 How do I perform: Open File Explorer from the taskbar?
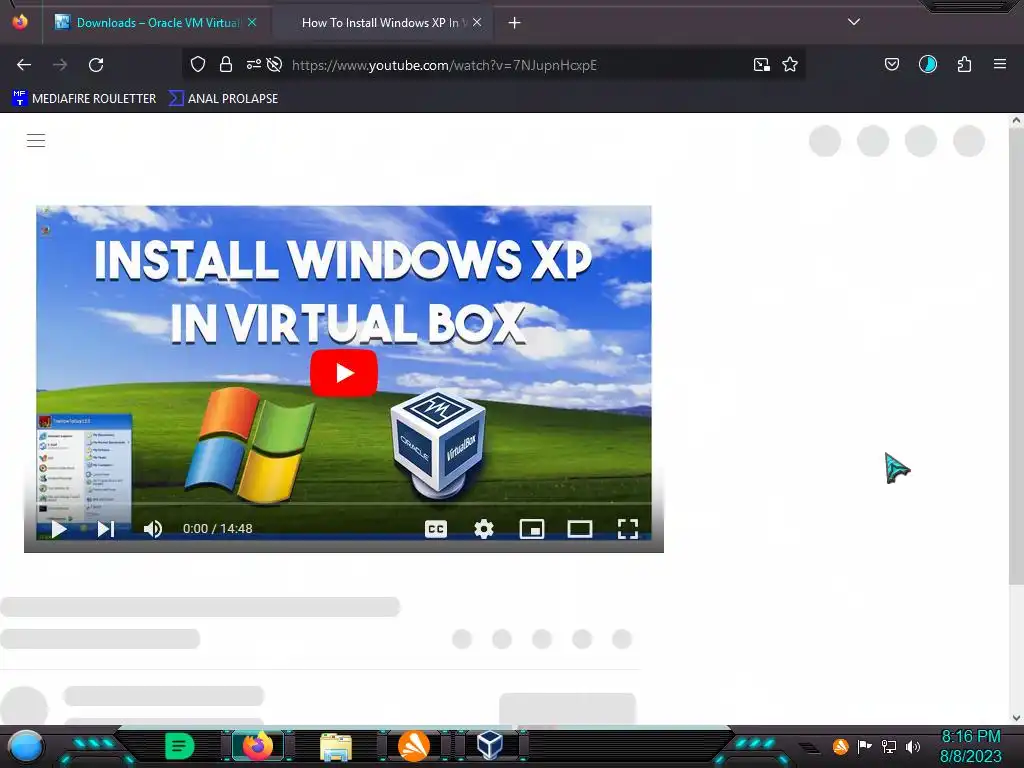pyautogui.click(x=336, y=746)
